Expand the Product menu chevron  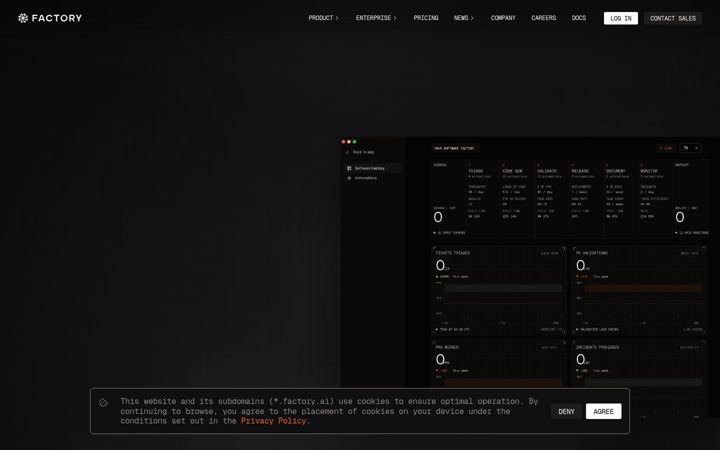(x=337, y=18)
